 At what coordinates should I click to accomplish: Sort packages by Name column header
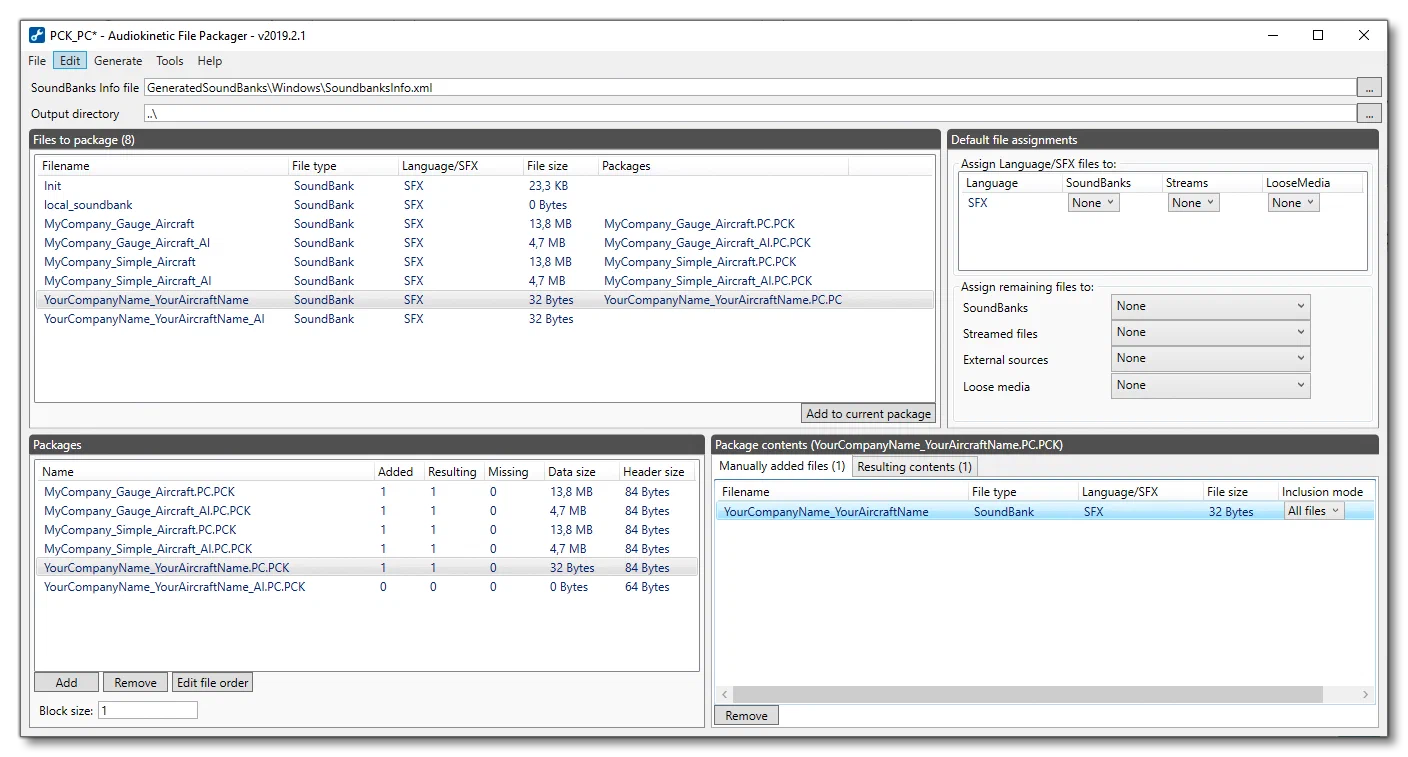pos(204,472)
